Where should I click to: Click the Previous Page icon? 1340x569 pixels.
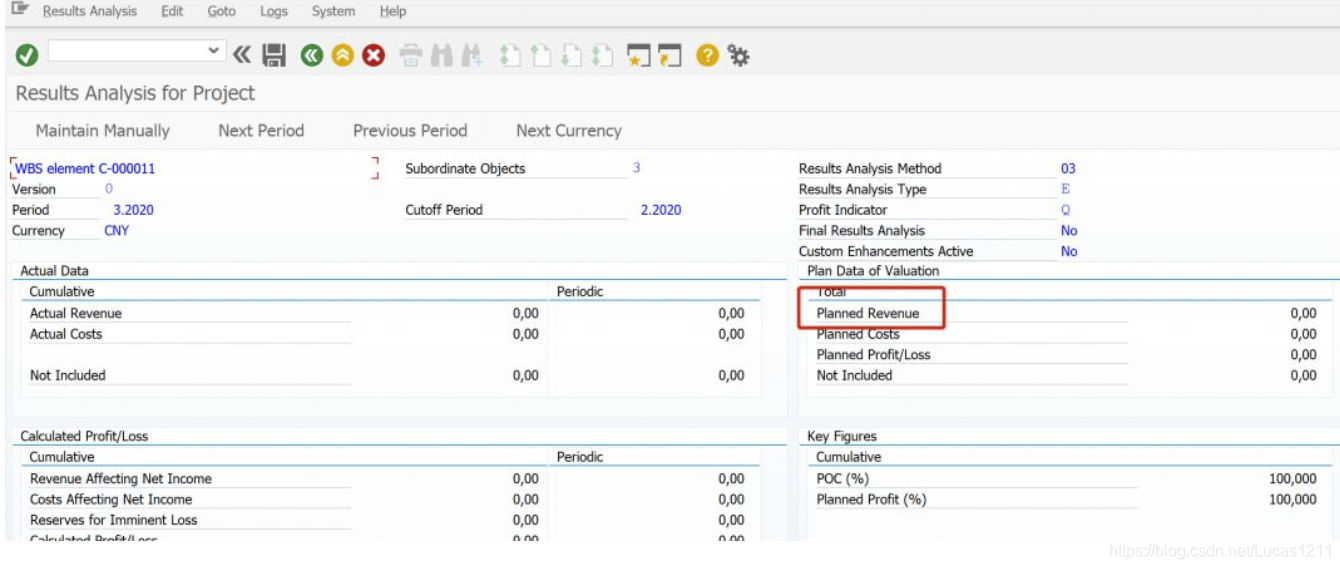point(541,56)
